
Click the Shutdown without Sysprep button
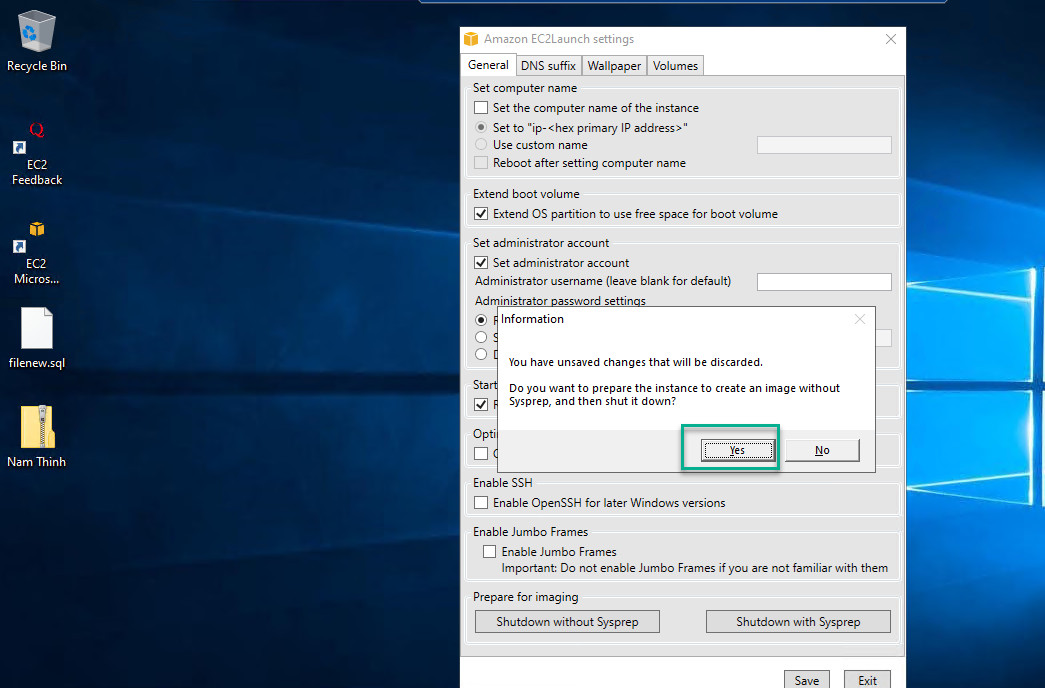567,621
